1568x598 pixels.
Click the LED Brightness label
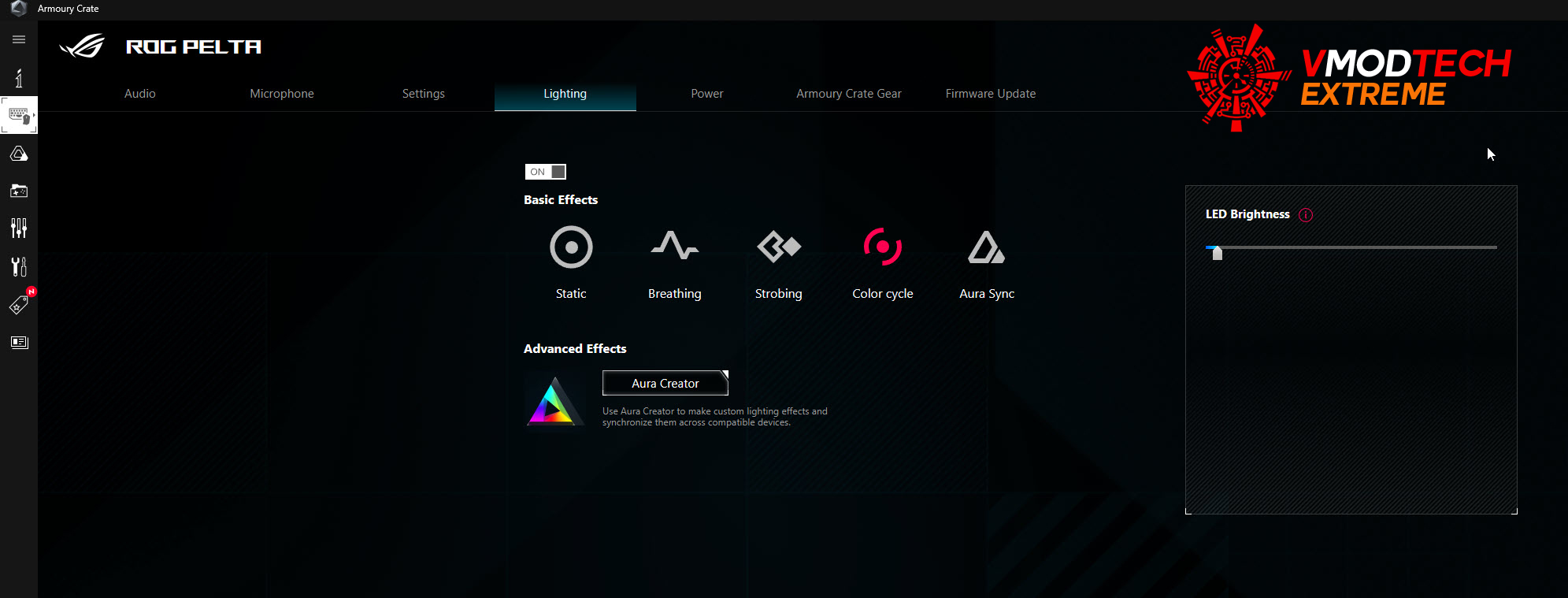click(x=1247, y=214)
